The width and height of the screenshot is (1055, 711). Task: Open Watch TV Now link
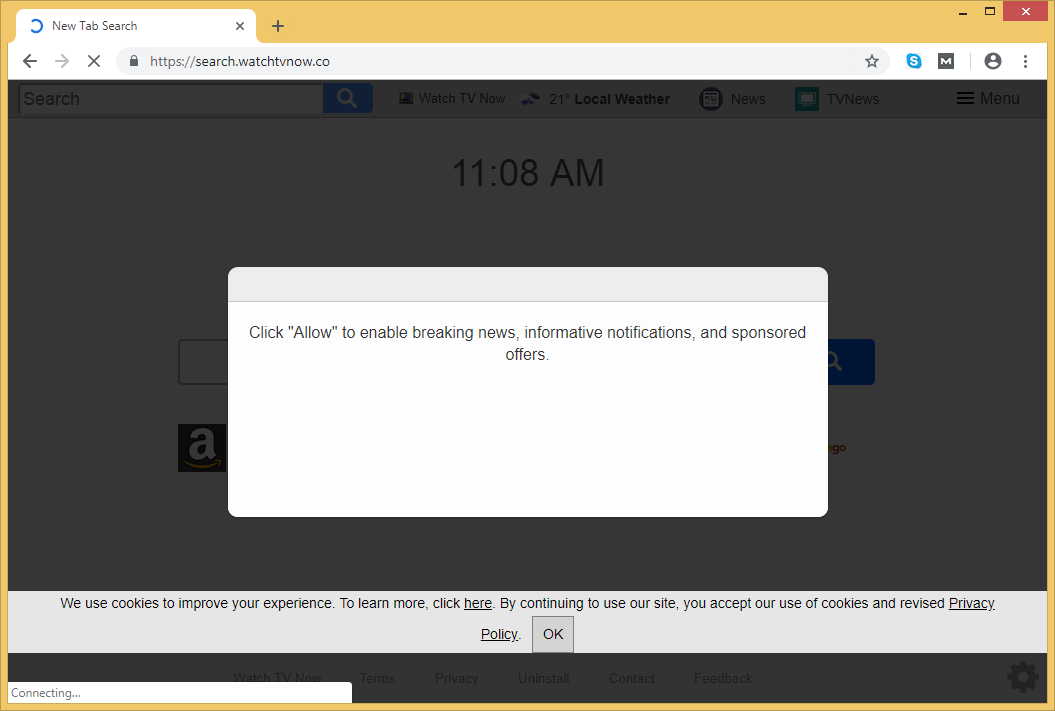pos(452,99)
